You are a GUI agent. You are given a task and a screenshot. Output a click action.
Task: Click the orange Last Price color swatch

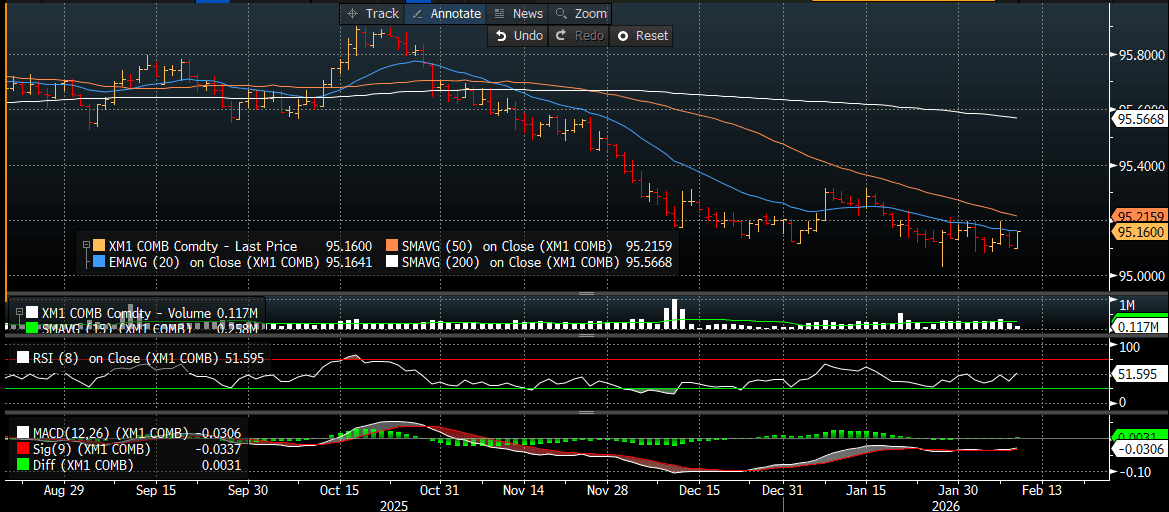pos(99,245)
